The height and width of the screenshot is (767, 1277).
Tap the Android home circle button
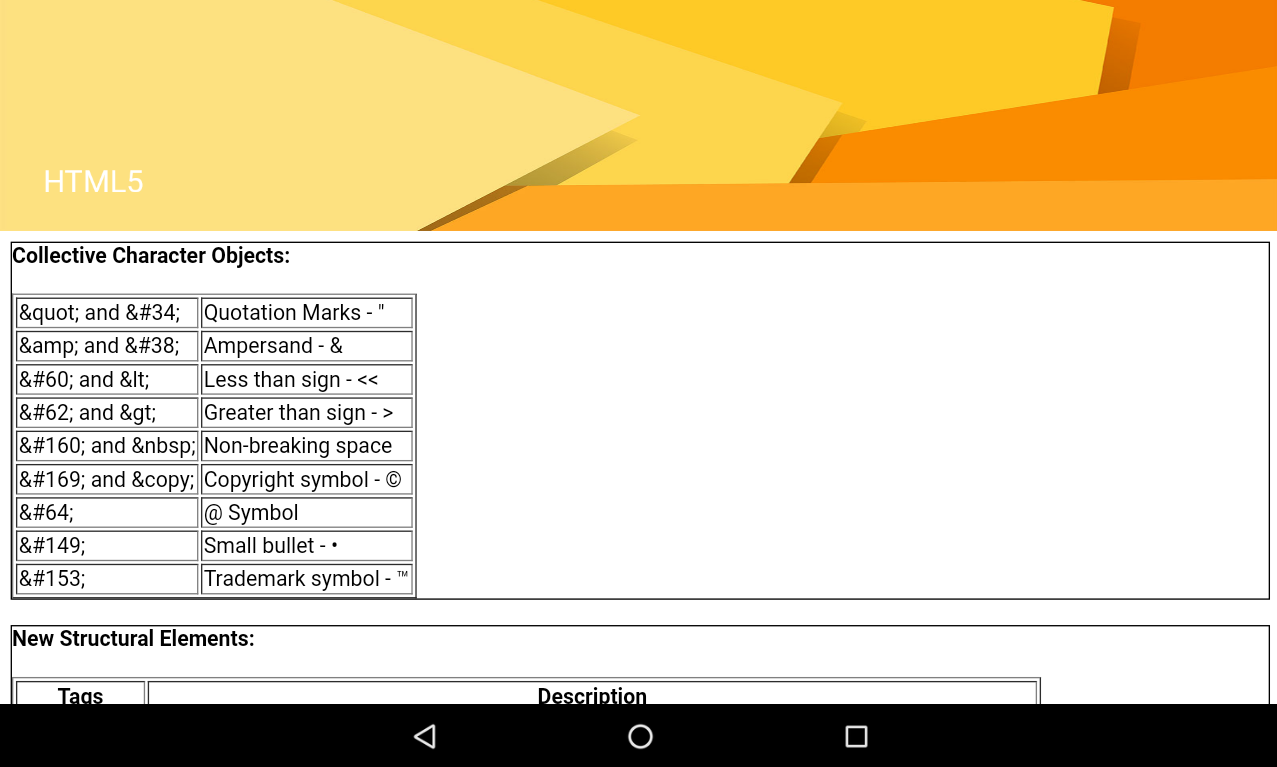(x=640, y=737)
